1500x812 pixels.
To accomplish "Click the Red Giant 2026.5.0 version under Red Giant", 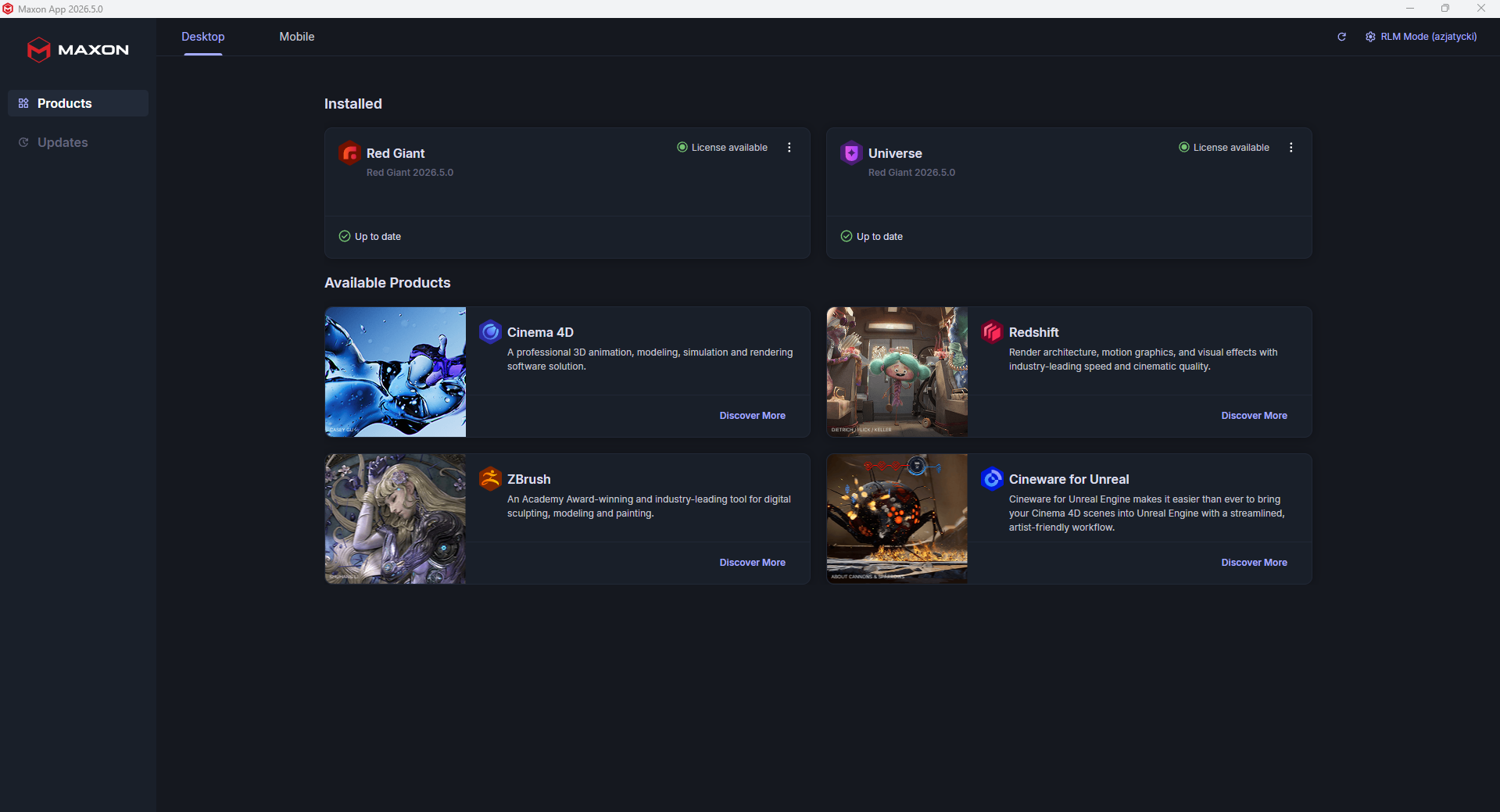I will tap(410, 173).
